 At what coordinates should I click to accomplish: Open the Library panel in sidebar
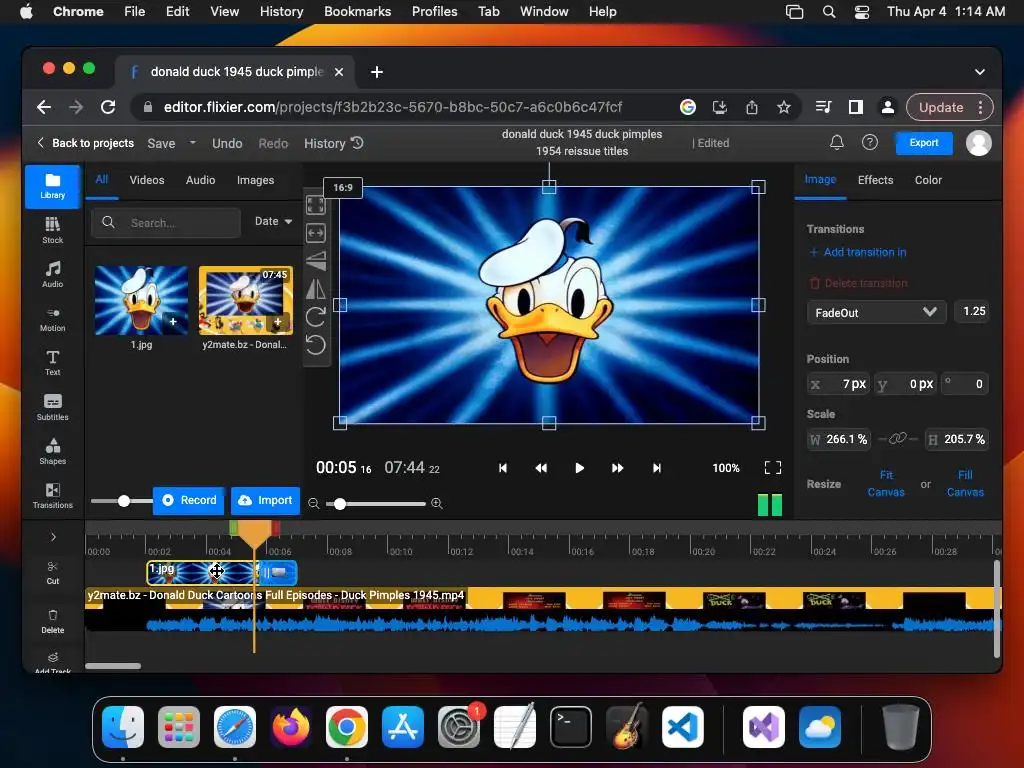pyautogui.click(x=52, y=186)
